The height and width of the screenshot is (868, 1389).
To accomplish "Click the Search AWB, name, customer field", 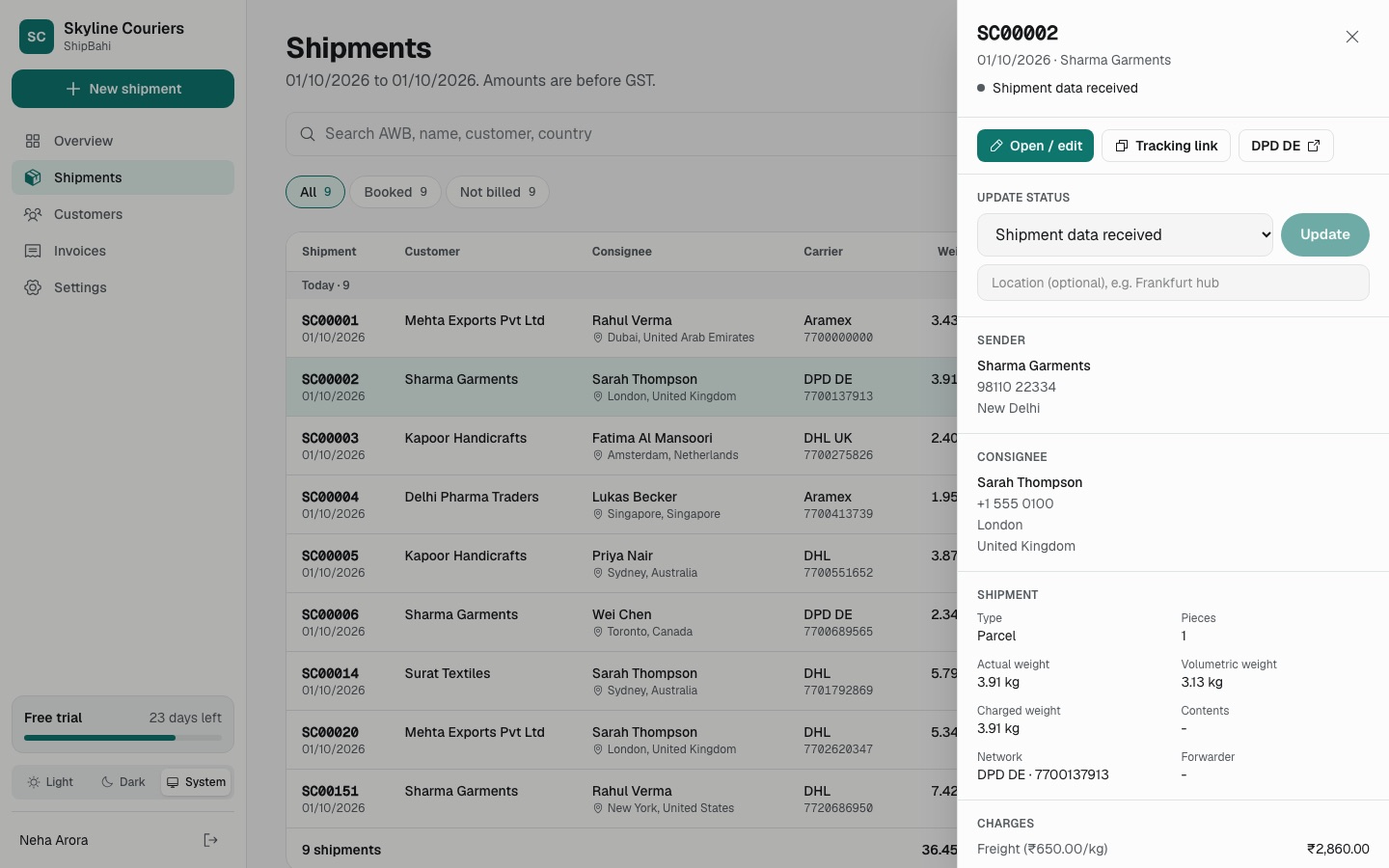I will (x=621, y=134).
